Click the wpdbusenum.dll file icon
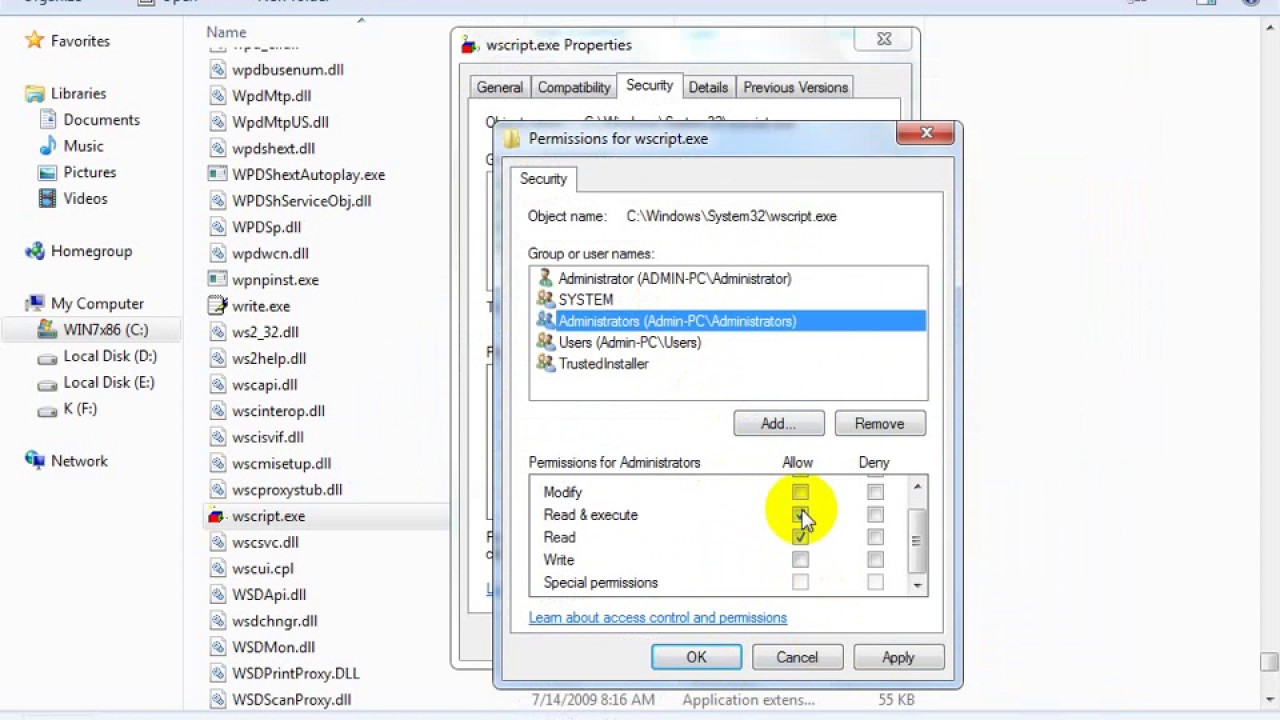The height and width of the screenshot is (720, 1280). (x=216, y=70)
